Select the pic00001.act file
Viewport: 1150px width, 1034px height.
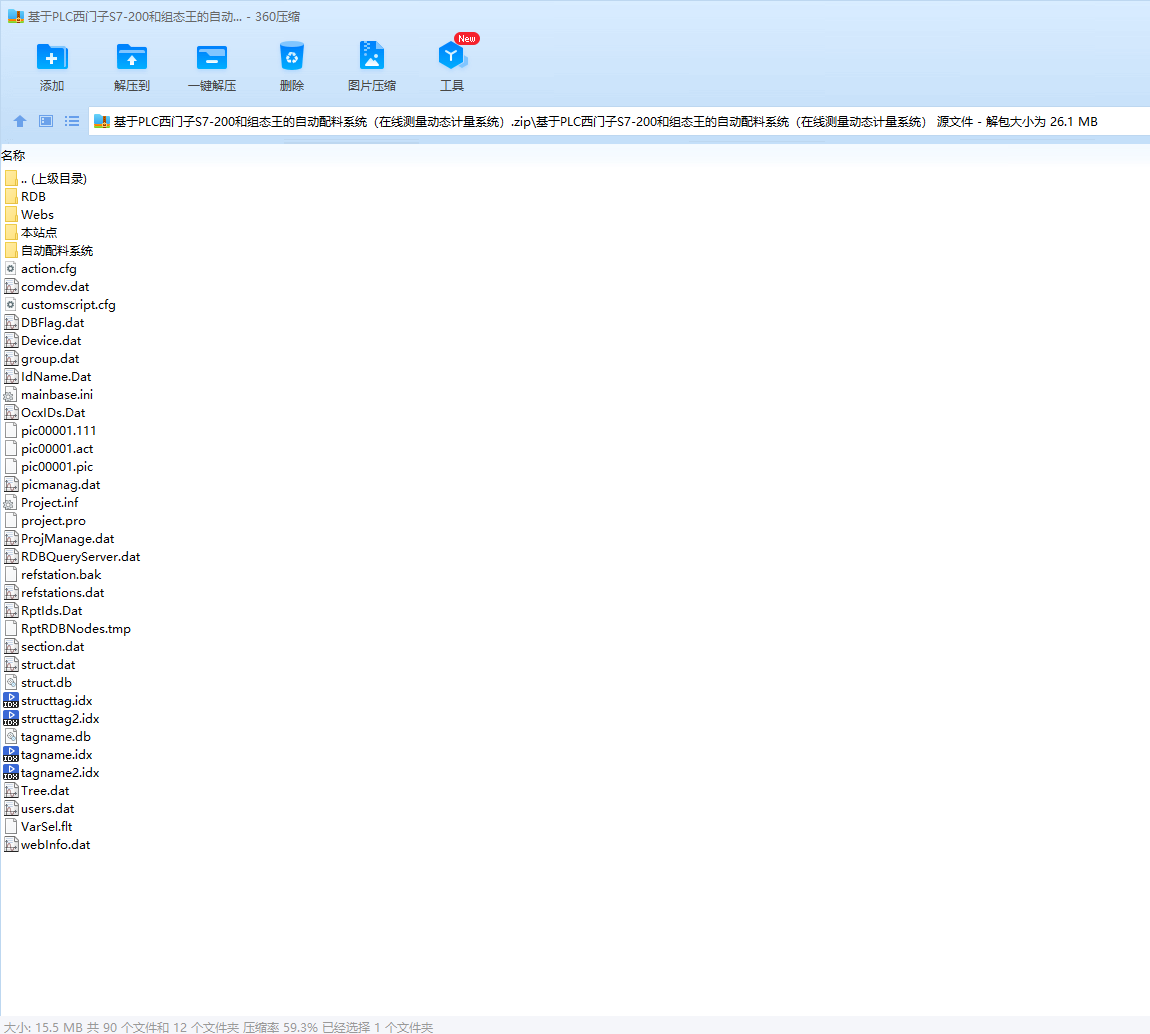pos(48,449)
